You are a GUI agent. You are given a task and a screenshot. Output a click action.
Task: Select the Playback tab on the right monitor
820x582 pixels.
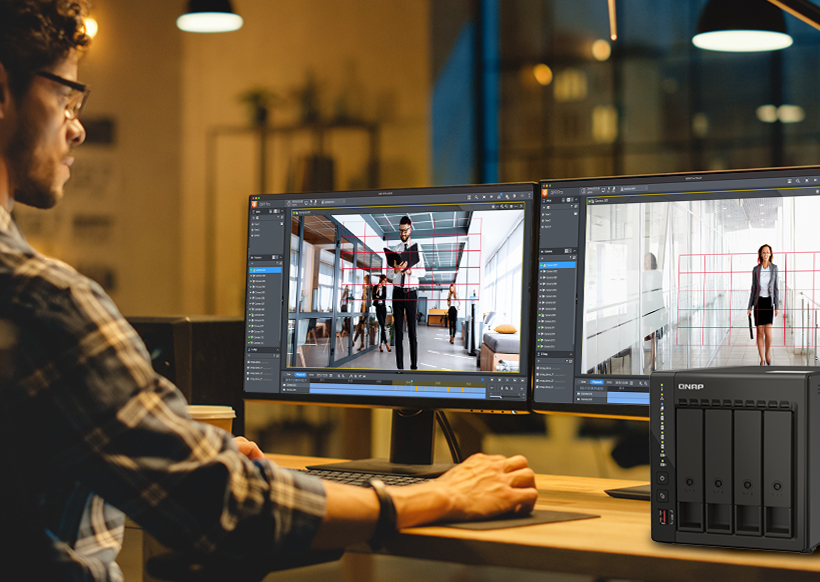[x=597, y=381]
